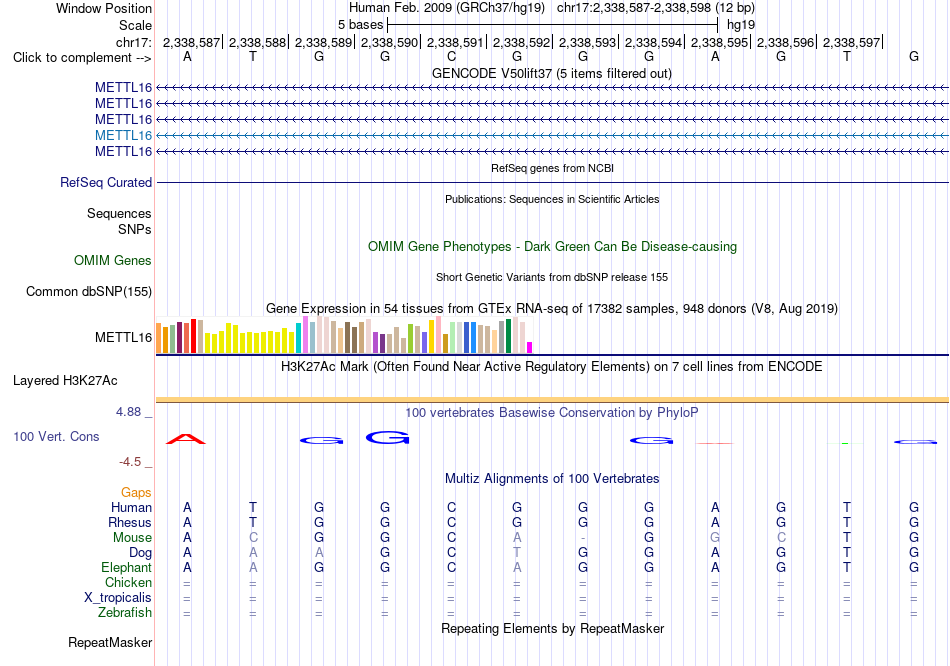
Task: Click the GENCODE V50lift37 track title
Action: pos(552,73)
